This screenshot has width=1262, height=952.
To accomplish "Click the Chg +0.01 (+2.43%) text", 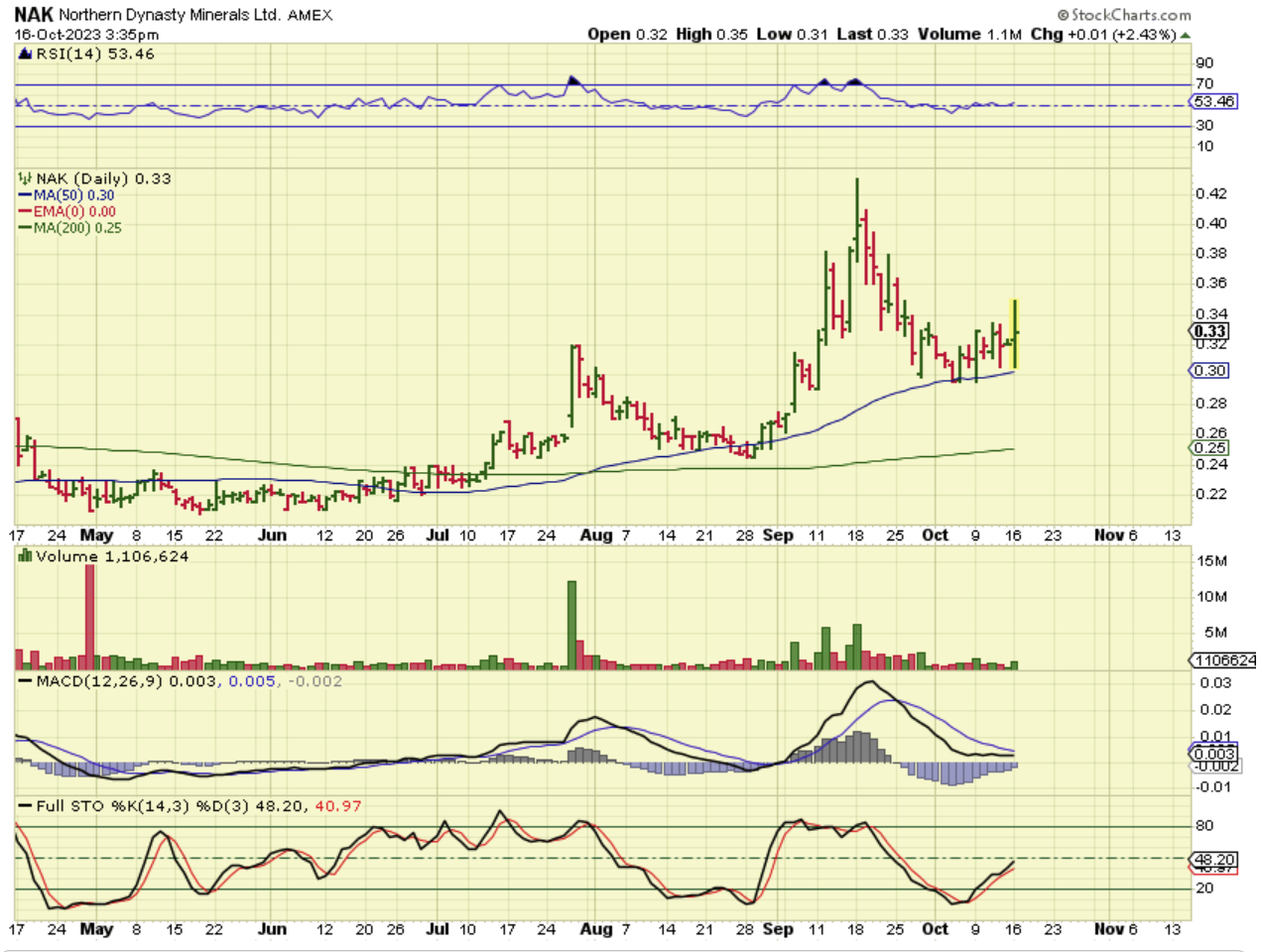I will pos(1103,34).
